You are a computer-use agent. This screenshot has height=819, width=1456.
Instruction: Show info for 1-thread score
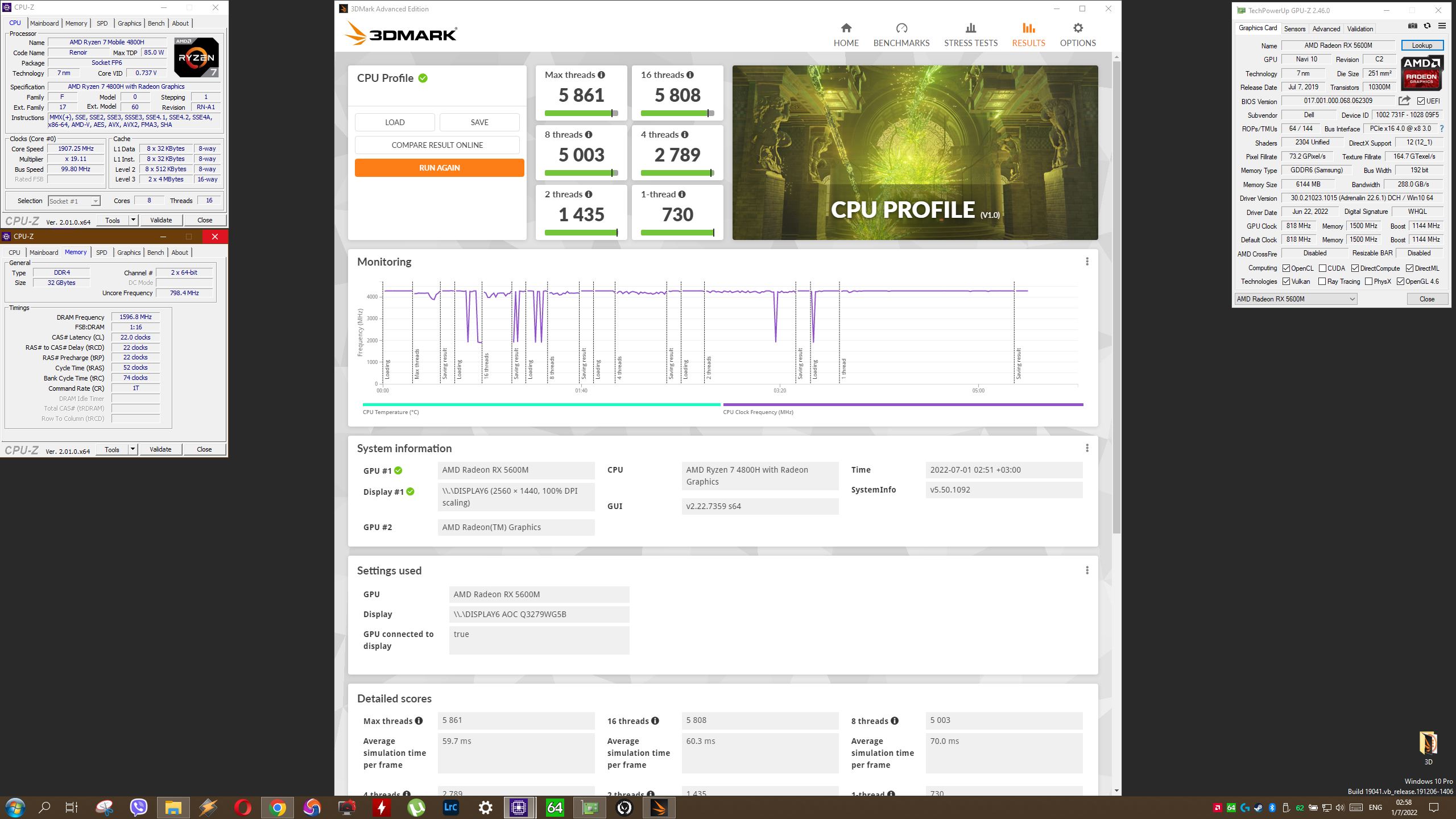click(681, 195)
